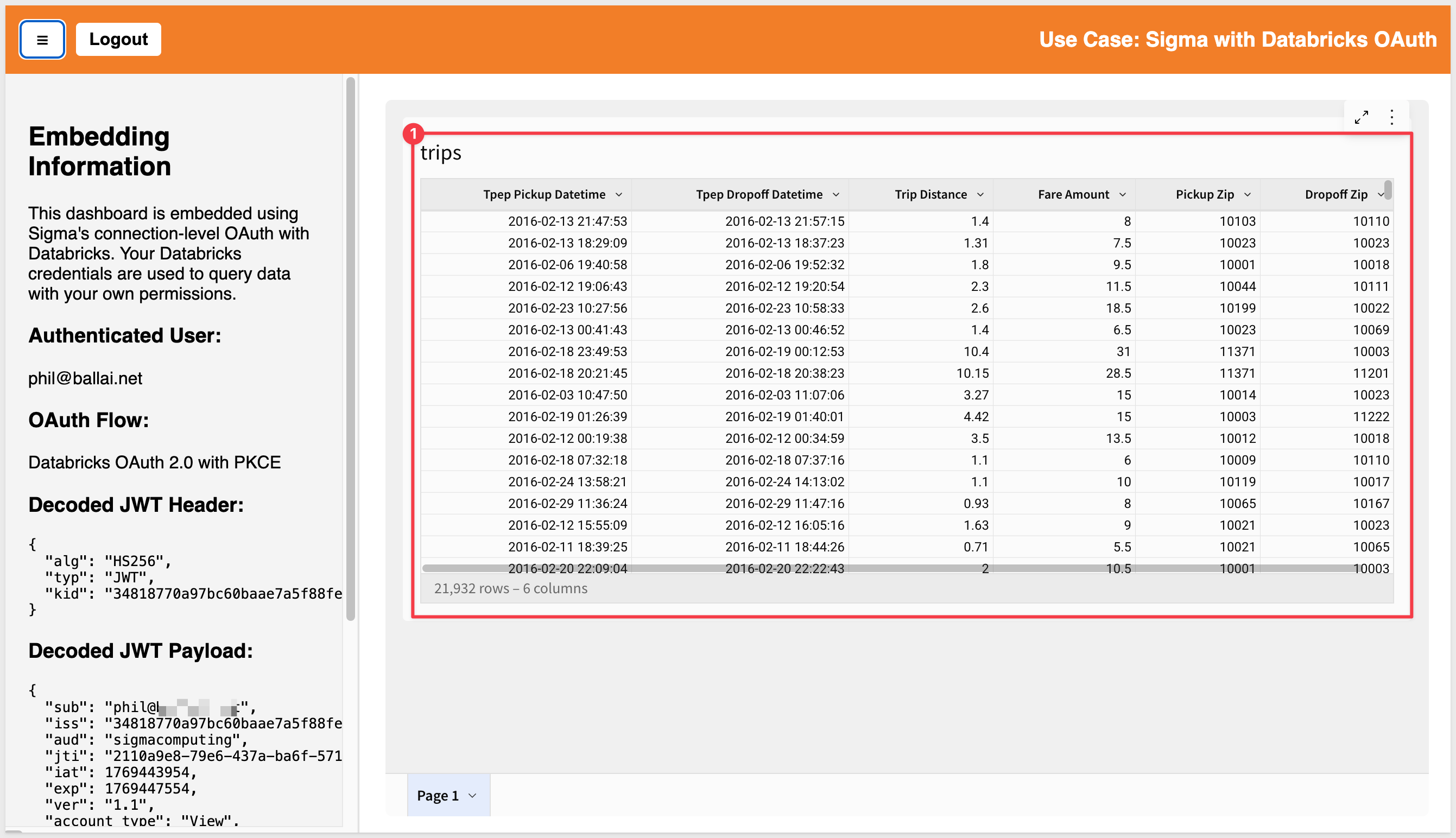Select the Page 1 tab
The width and height of the screenshot is (1456, 838).
[438, 796]
